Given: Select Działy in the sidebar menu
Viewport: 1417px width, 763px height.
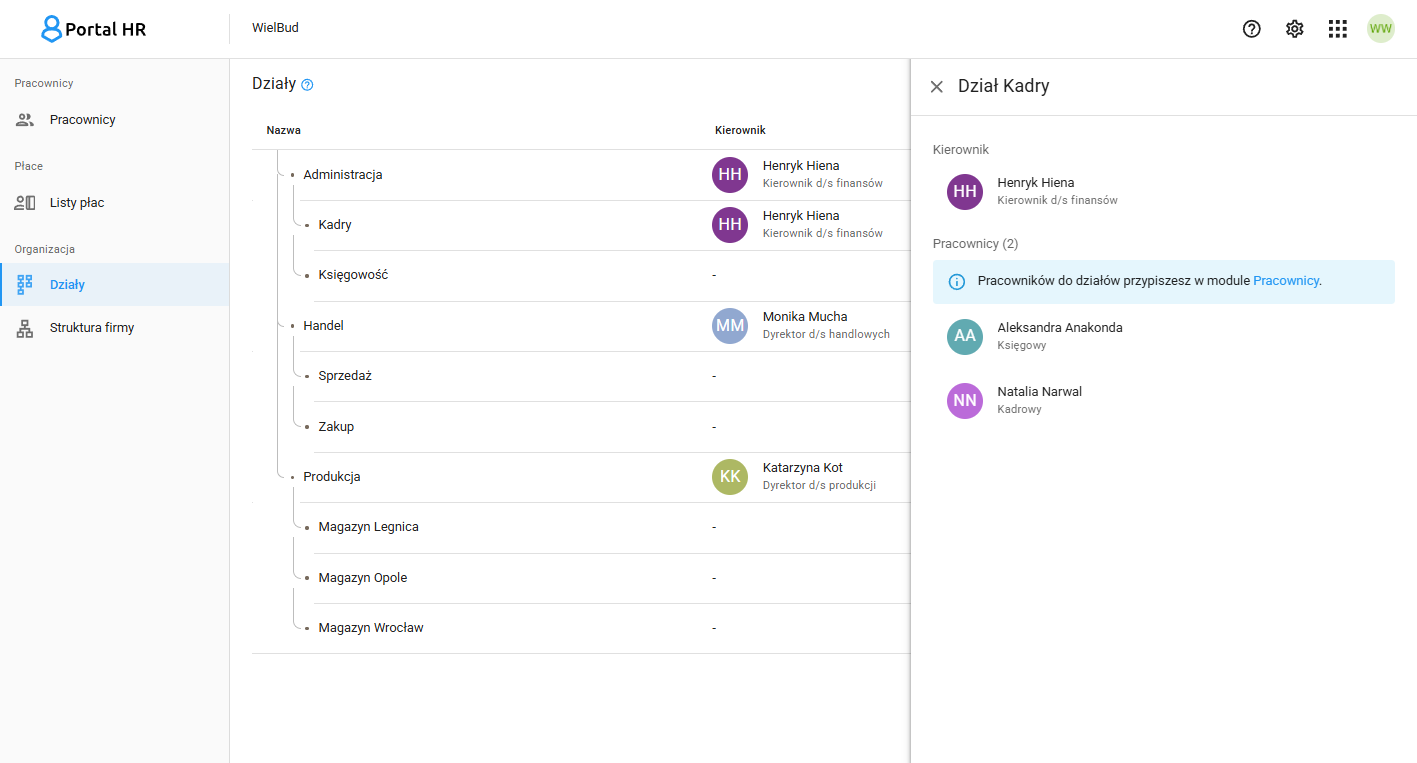Looking at the screenshot, I should [x=114, y=285].
